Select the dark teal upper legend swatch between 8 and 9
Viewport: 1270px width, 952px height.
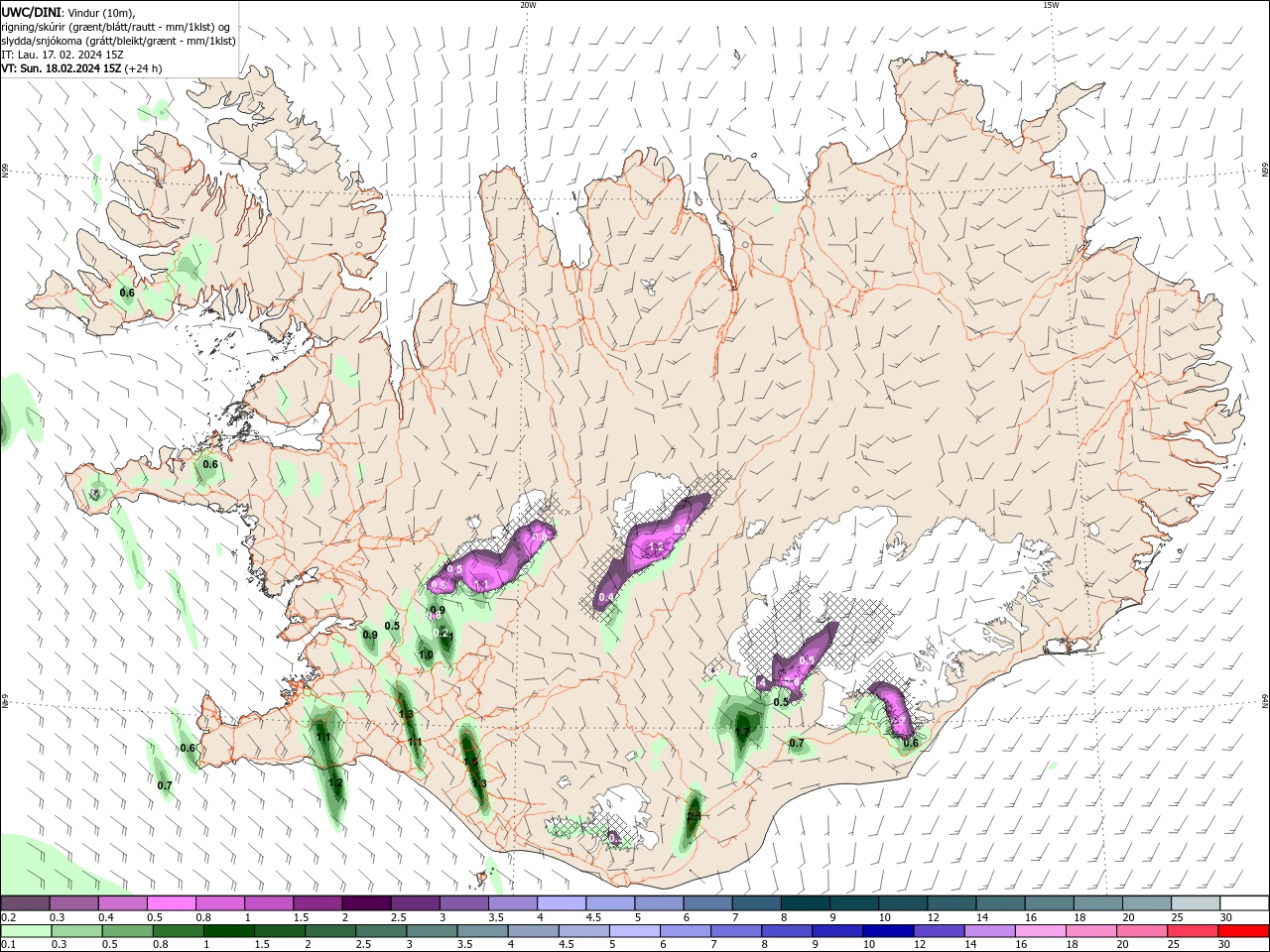[x=806, y=903]
